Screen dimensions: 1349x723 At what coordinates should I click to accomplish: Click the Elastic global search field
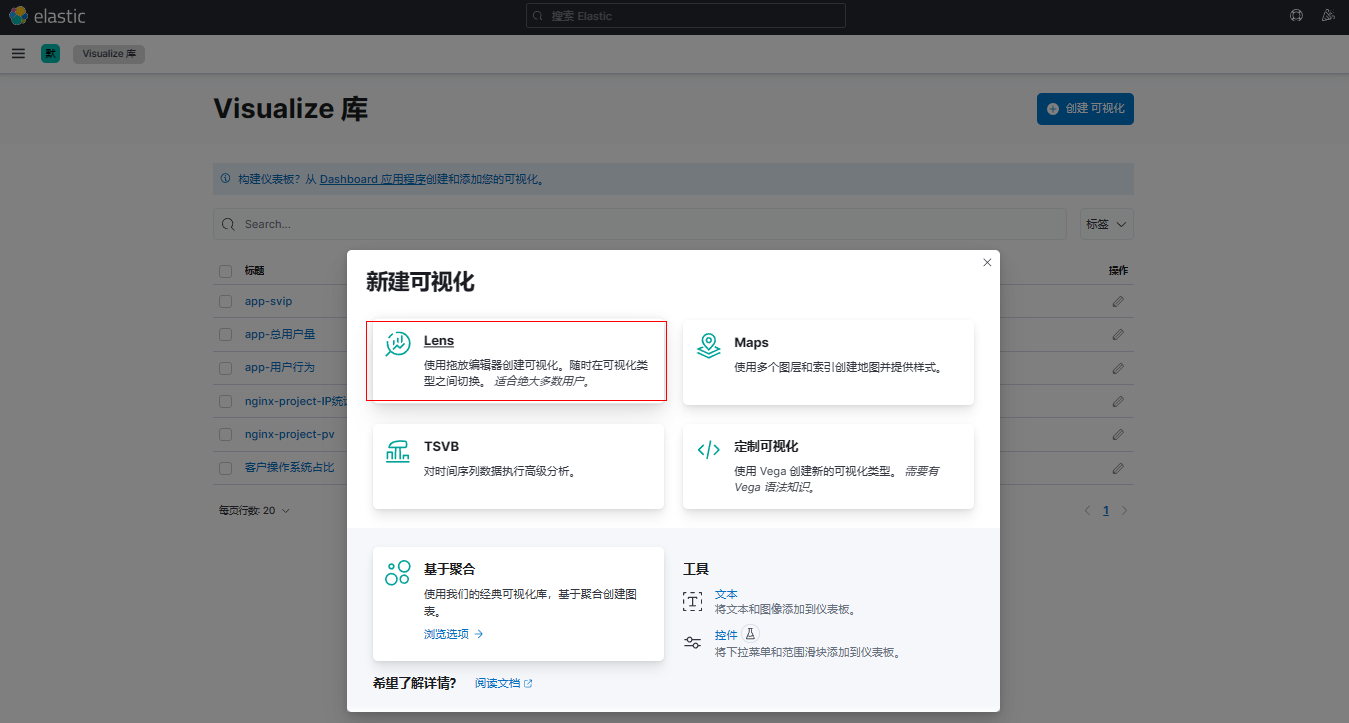(685, 16)
